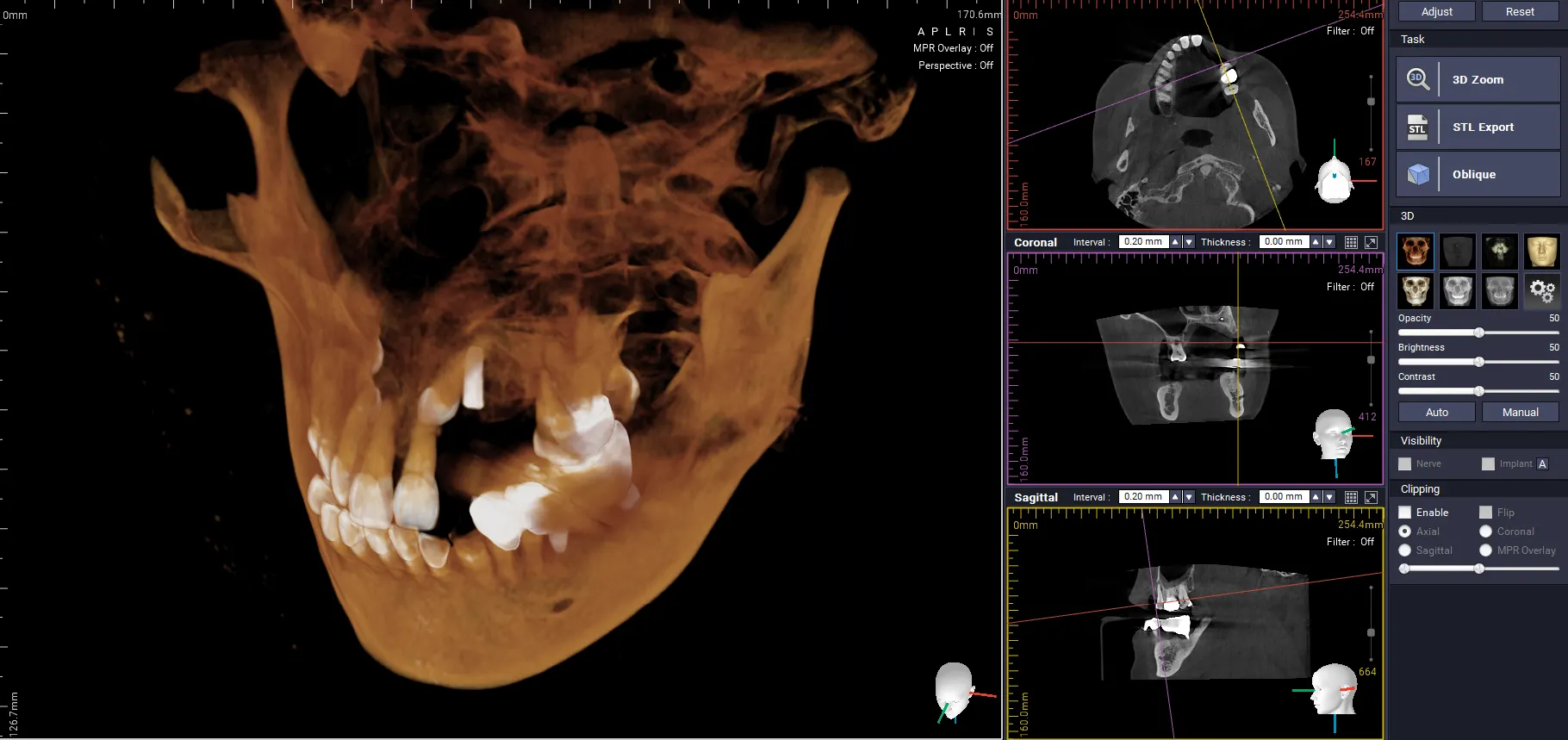This screenshot has width=1568, height=740.
Task: Toggle the Flip clipping checkbox
Action: (x=1486, y=513)
